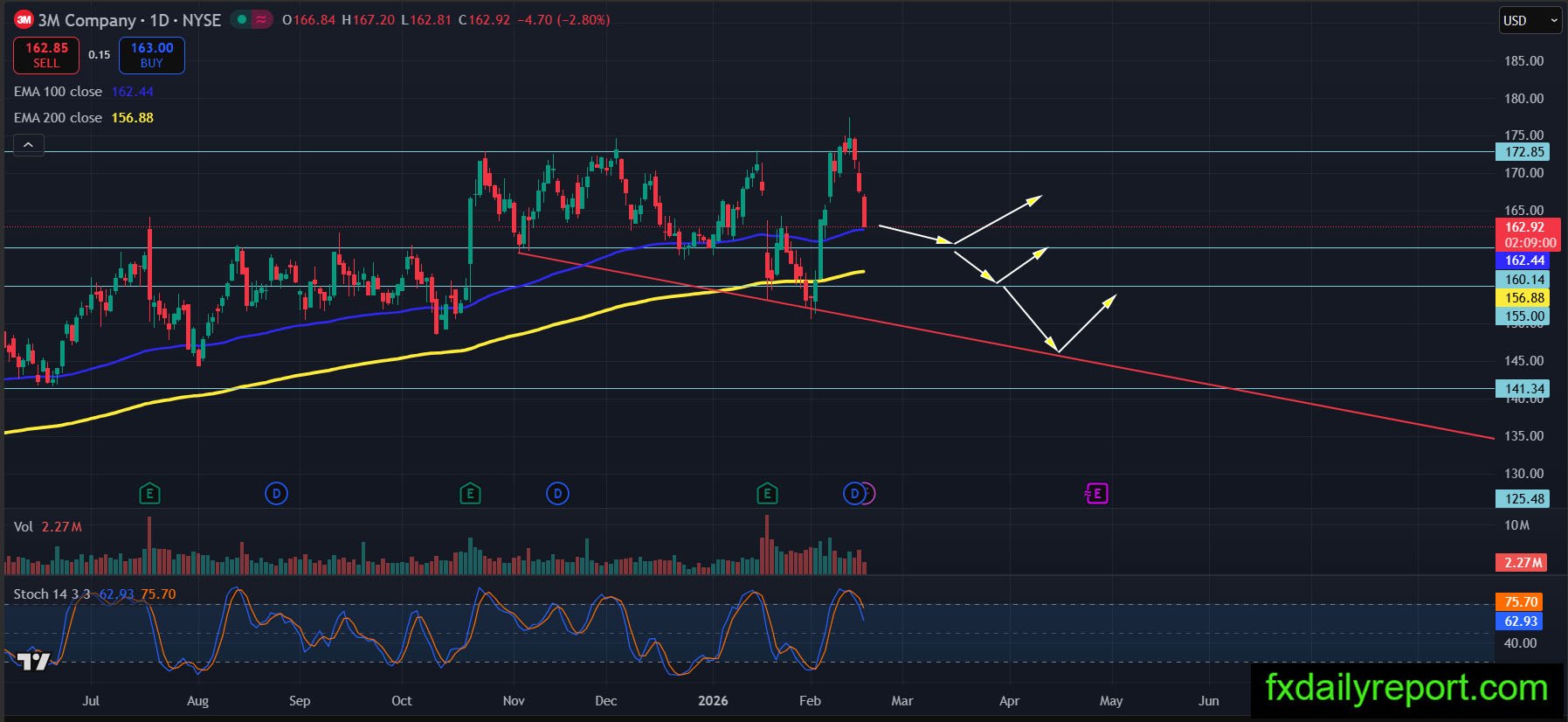Click the Jun label on time axis
Image resolution: width=1568 pixels, height=722 pixels.
1208,701
